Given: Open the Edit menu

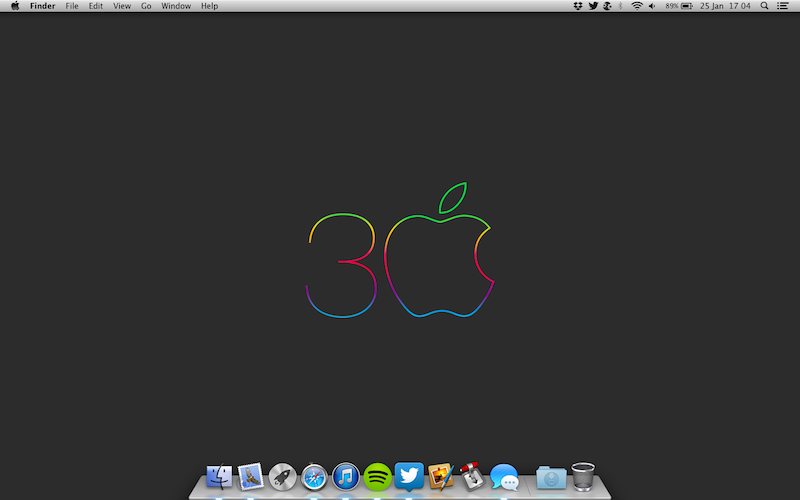Looking at the screenshot, I should (x=95, y=6).
